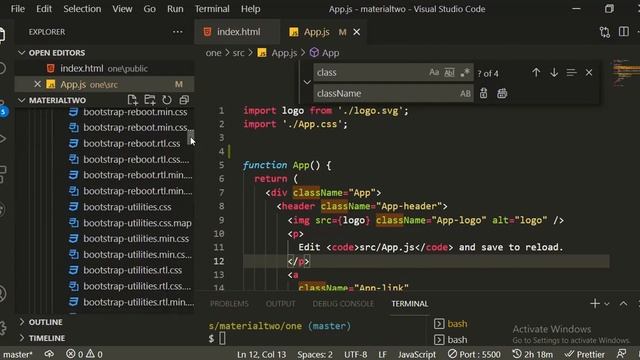Create a new terminal with plus icon
The image size is (640, 360).
pos(595,304)
